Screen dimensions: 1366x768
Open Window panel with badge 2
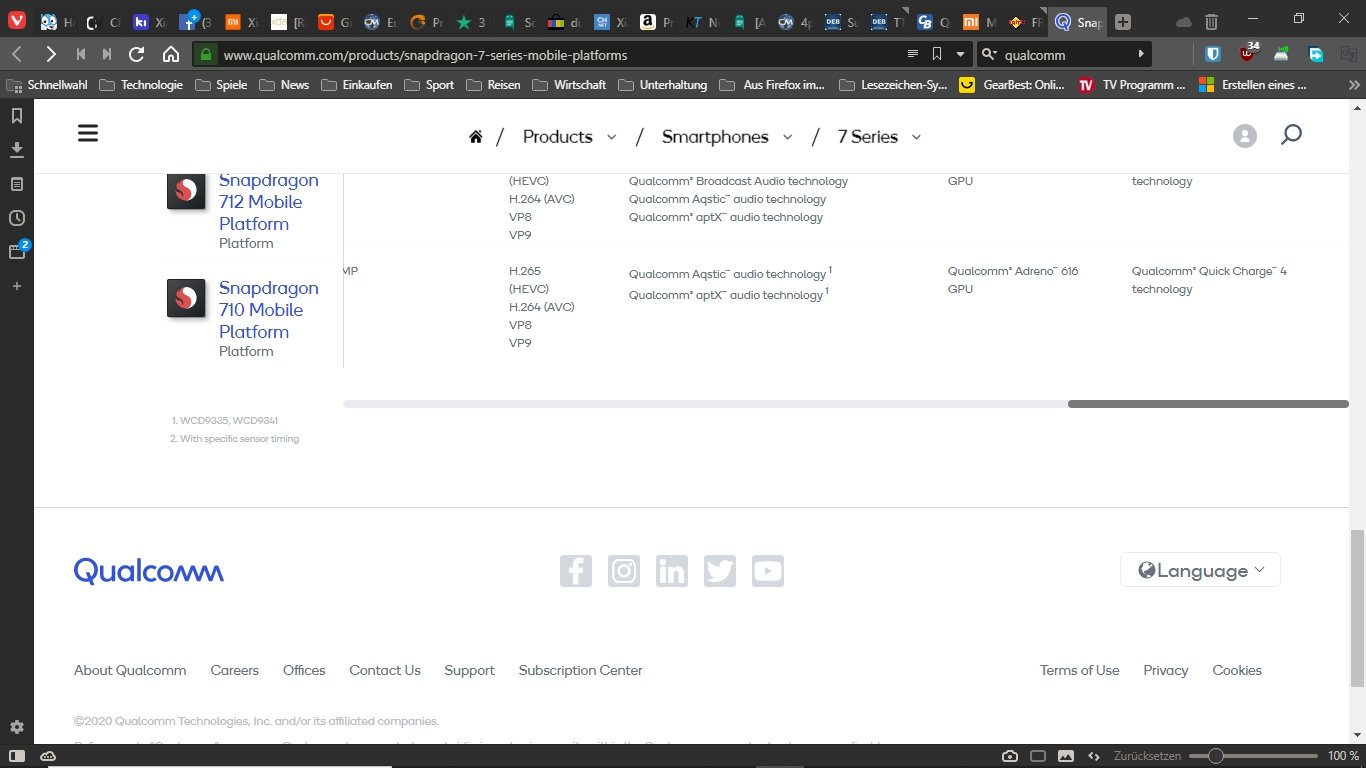17,251
